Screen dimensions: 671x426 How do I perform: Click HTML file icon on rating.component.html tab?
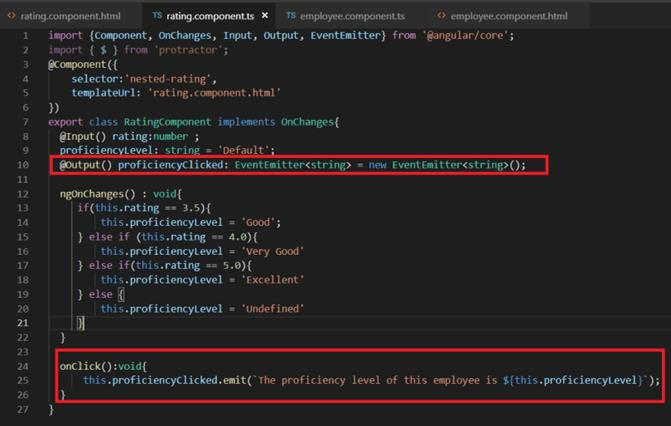(x=11, y=16)
